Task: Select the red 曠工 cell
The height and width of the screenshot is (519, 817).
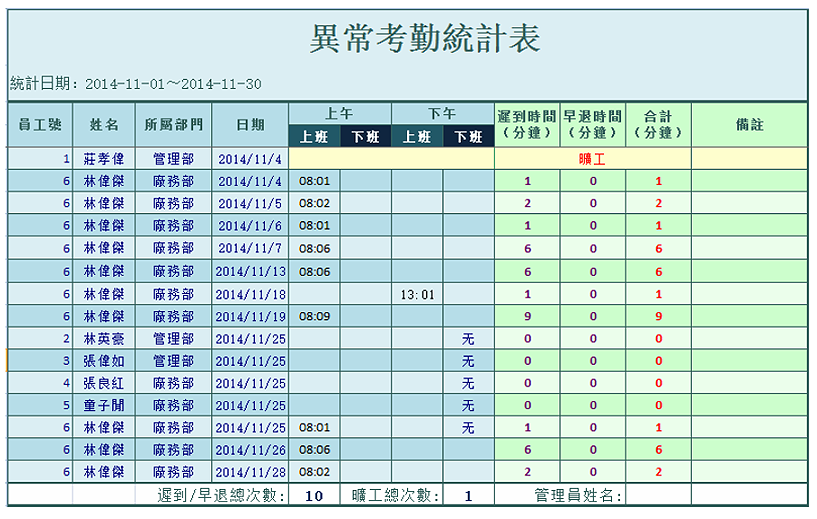Action: pyautogui.click(x=592, y=158)
